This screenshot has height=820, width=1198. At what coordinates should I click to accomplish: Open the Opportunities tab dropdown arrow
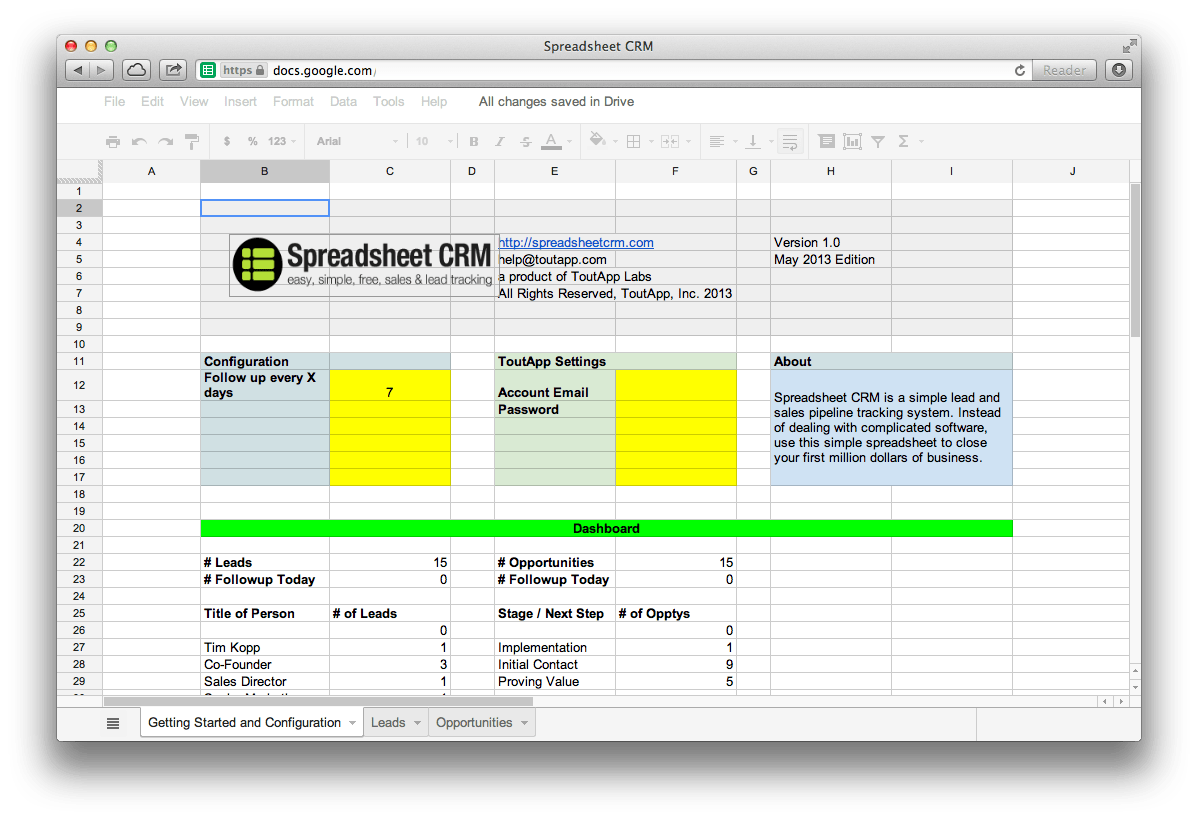[x=524, y=723]
